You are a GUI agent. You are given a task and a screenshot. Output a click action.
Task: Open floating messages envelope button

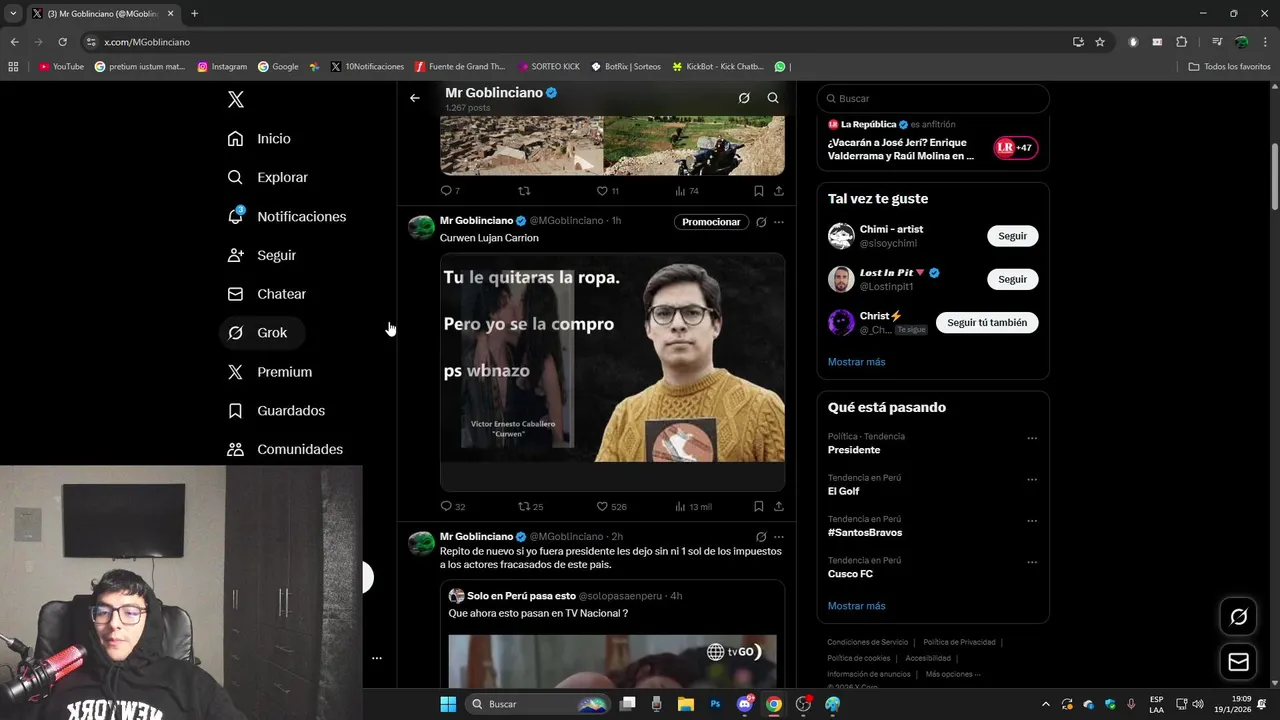tap(1238, 662)
